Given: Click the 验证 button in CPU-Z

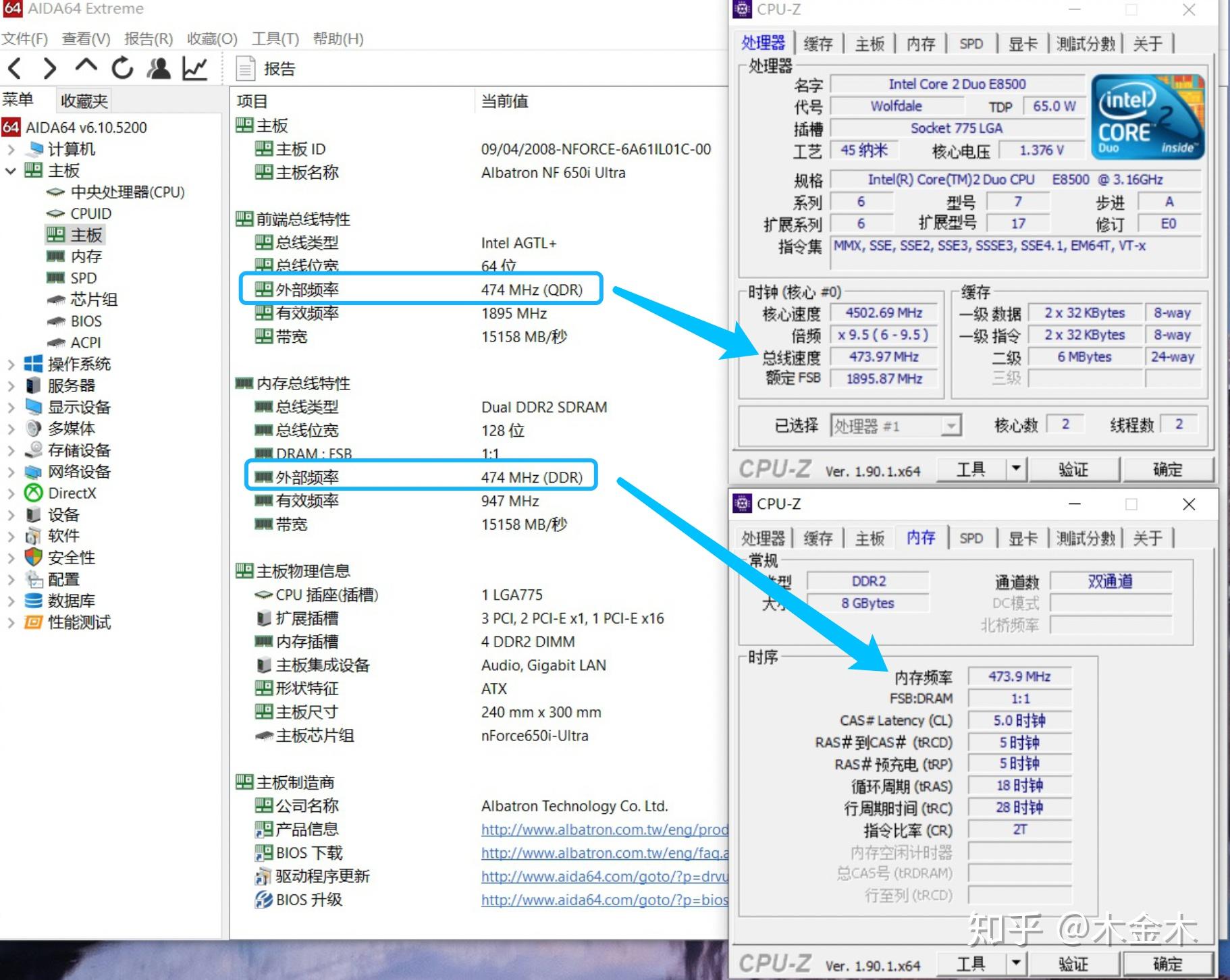Looking at the screenshot, I should click(x=1075, y=469).
